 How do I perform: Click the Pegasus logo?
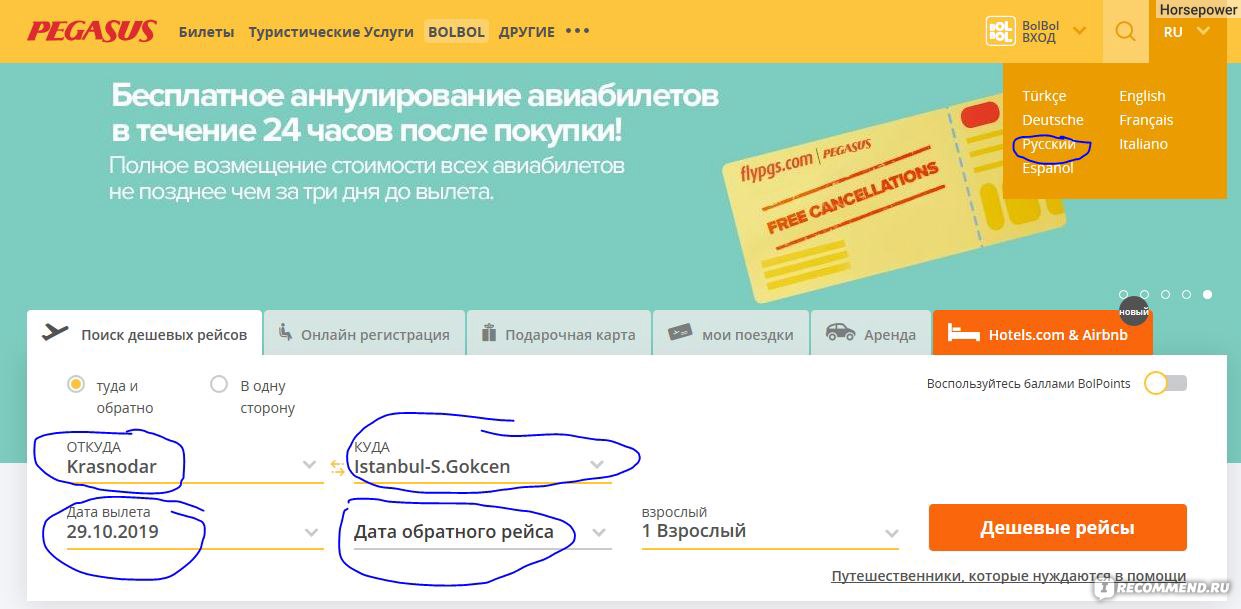pyautogui.click(x=91, y=31)
